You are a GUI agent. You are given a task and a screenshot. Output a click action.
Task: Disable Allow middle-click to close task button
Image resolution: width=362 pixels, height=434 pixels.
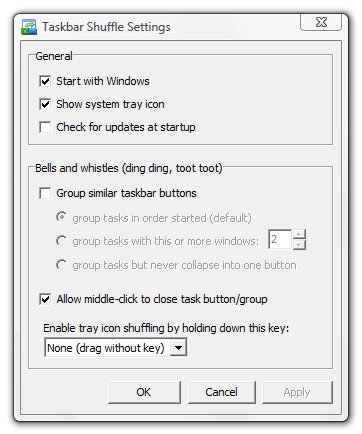[45, 299]
